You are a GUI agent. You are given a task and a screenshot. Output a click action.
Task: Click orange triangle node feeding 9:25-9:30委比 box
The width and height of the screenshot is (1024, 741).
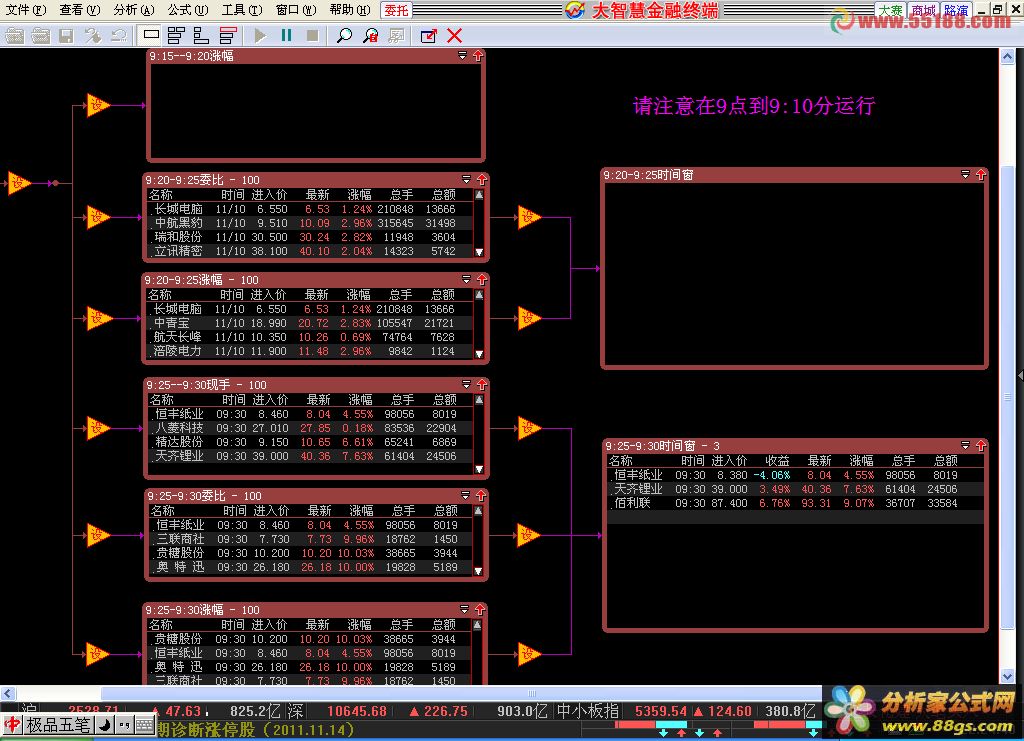coord(98,535)
